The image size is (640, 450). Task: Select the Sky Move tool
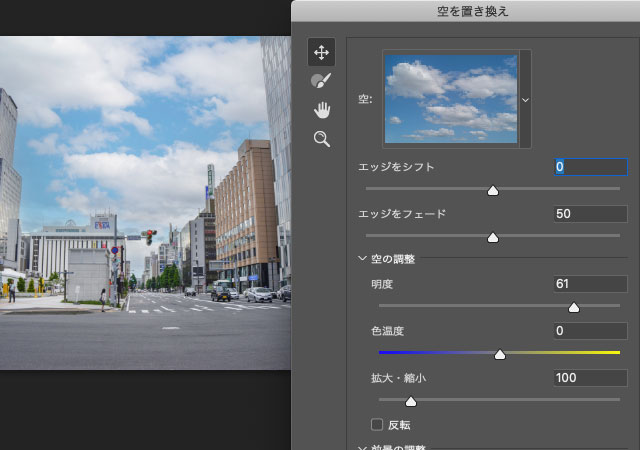click(321, 52)
